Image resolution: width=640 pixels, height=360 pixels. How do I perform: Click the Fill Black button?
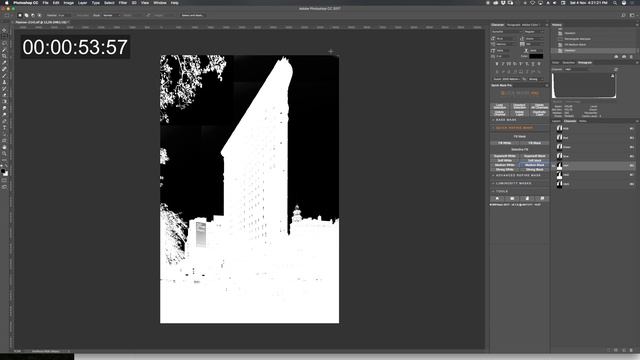coord(534,143)
